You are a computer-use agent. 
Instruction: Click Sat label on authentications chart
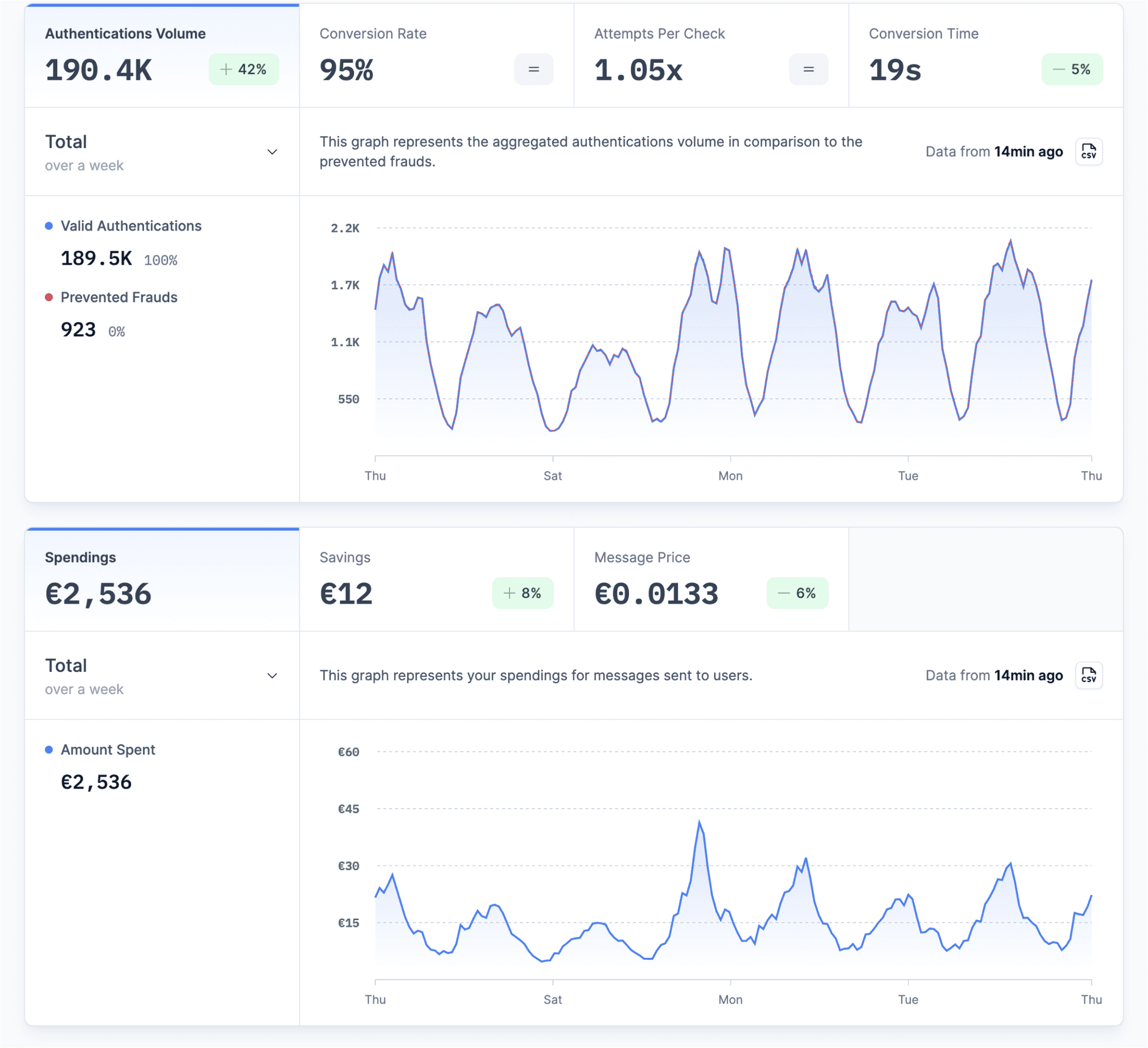[x=552, y=476]
